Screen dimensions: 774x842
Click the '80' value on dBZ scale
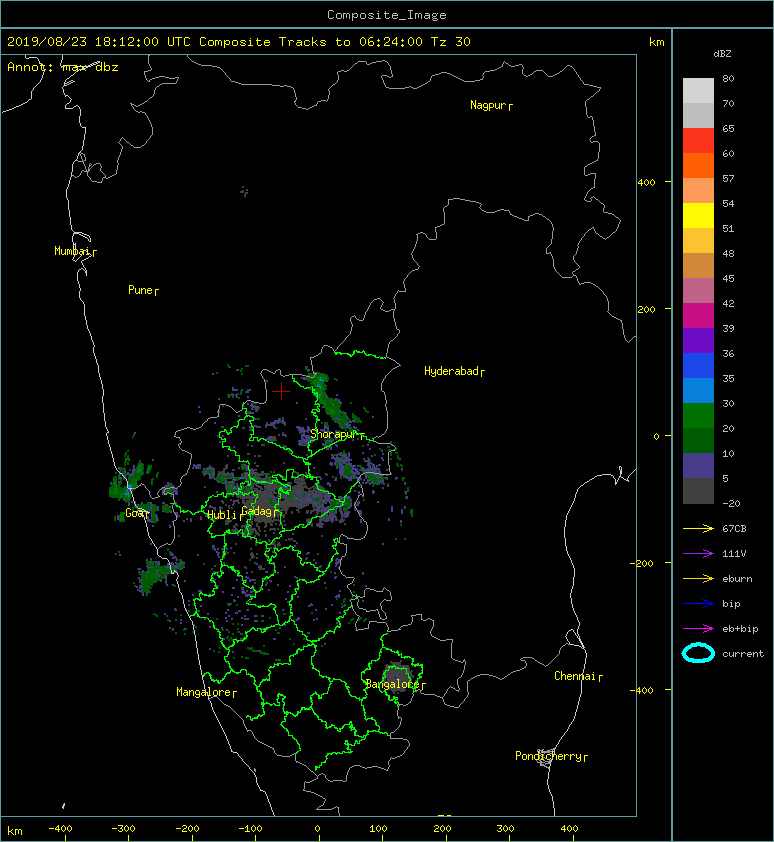tap(728, 78)
